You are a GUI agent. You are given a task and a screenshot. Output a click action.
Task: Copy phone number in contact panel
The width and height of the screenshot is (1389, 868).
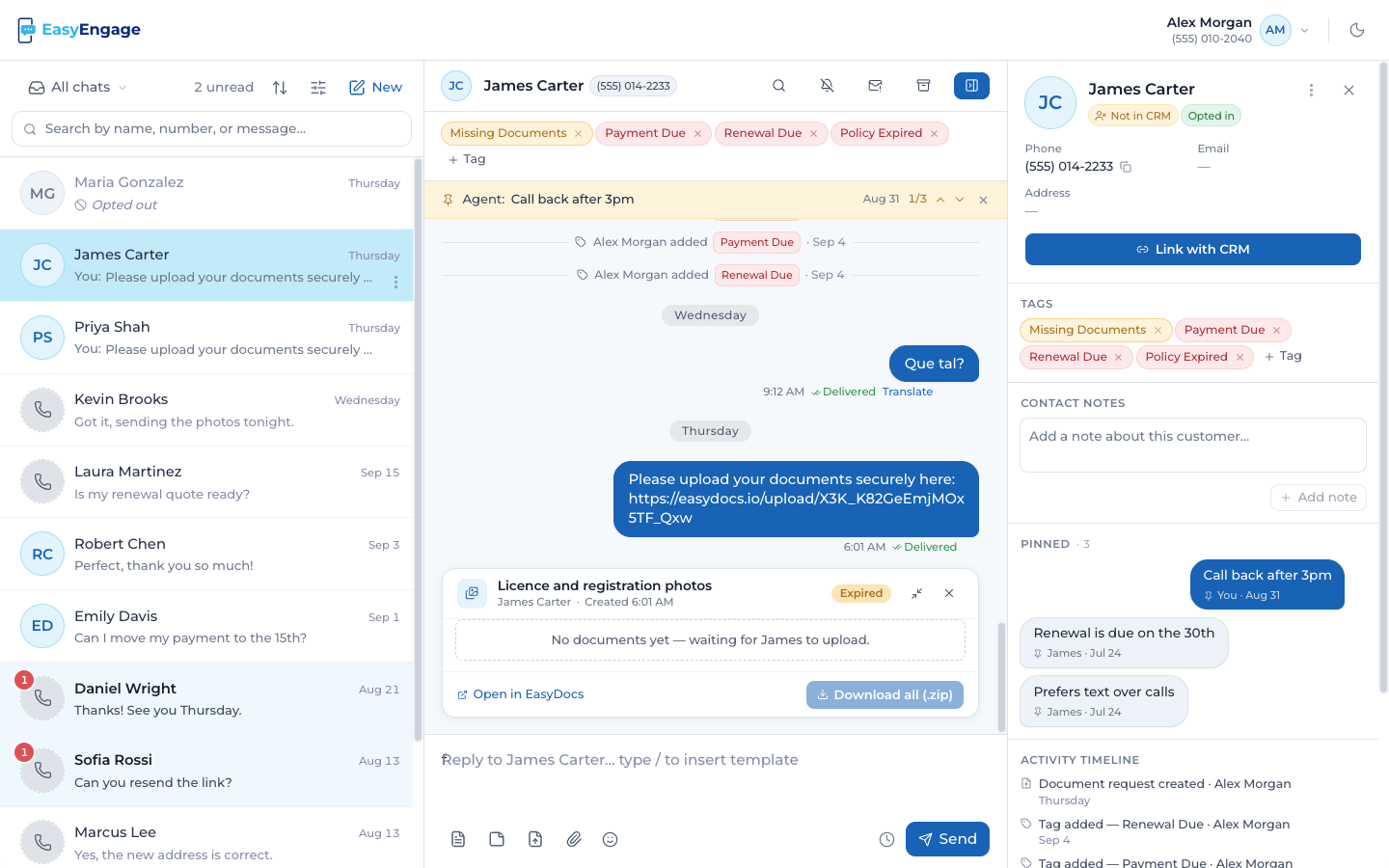[1126, 167]
